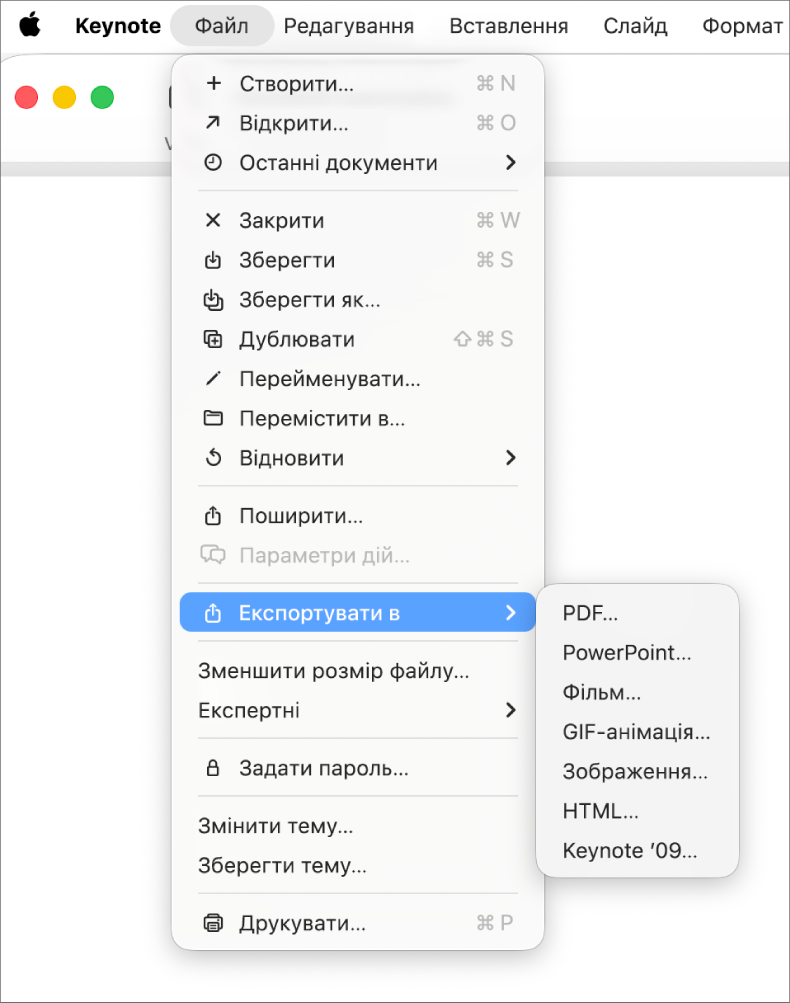Click the arrow icon beside Відкрити
This screenshot has height=1003, width=790.
(213, 123)
